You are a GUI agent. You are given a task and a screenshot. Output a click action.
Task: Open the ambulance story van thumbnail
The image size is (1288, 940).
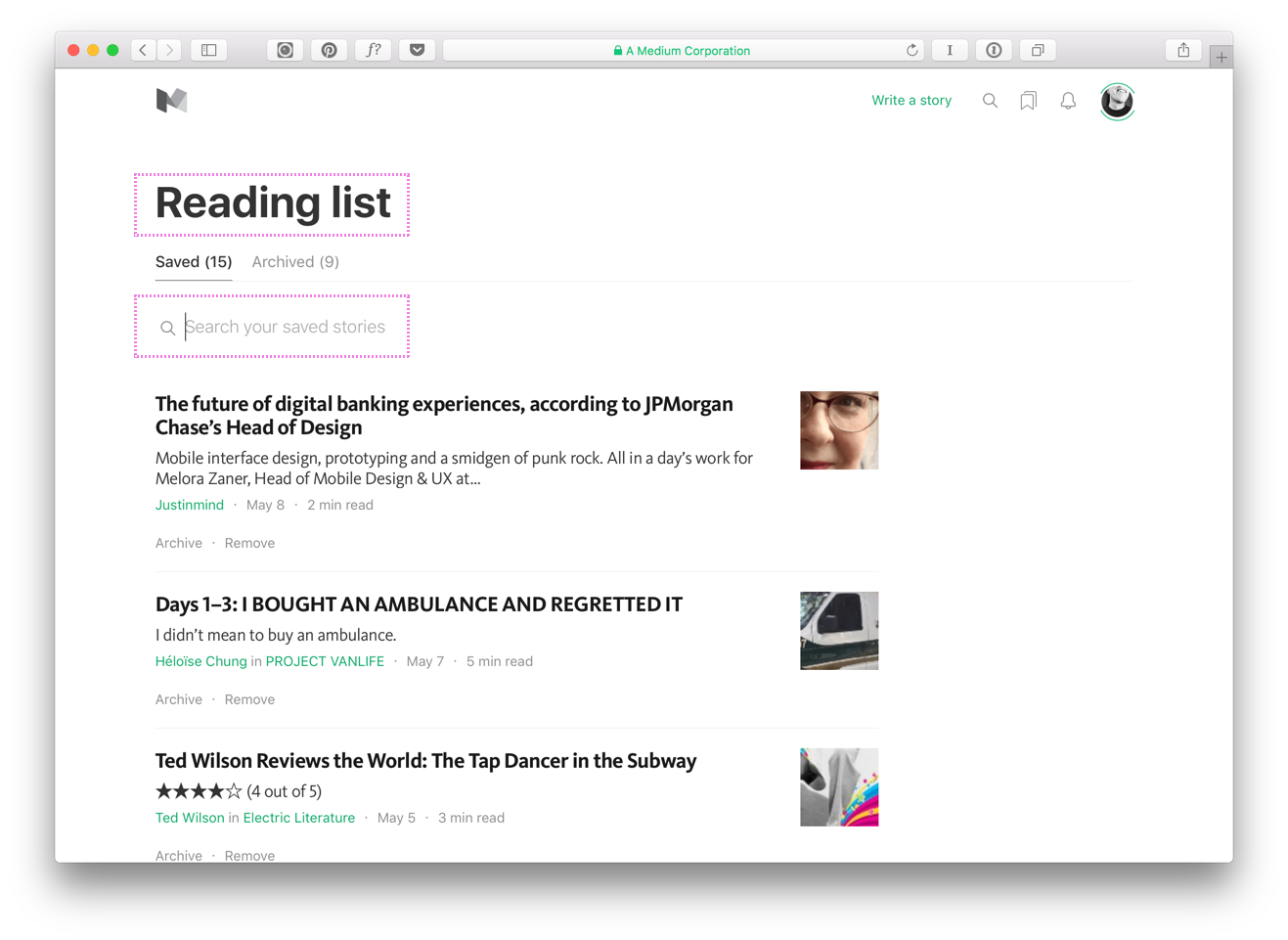839,631
